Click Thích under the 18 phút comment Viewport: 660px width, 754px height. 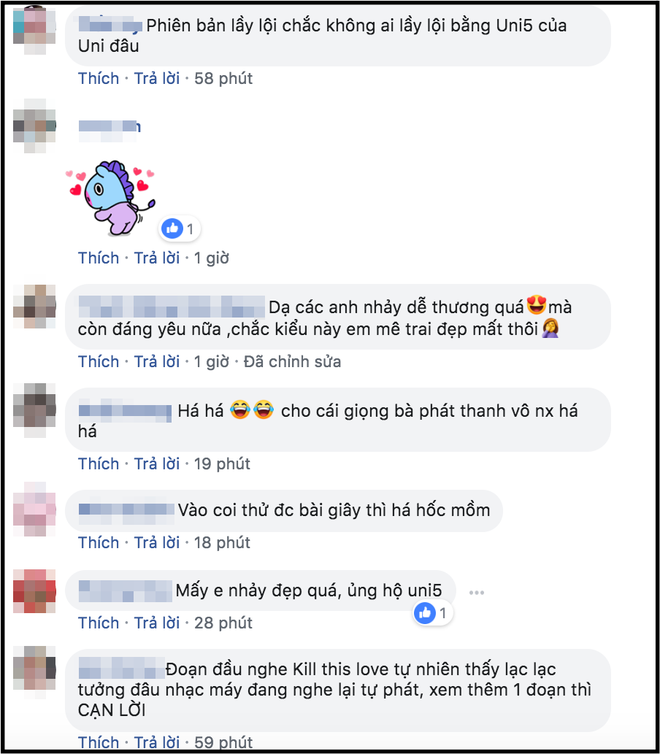click(99, 543)
